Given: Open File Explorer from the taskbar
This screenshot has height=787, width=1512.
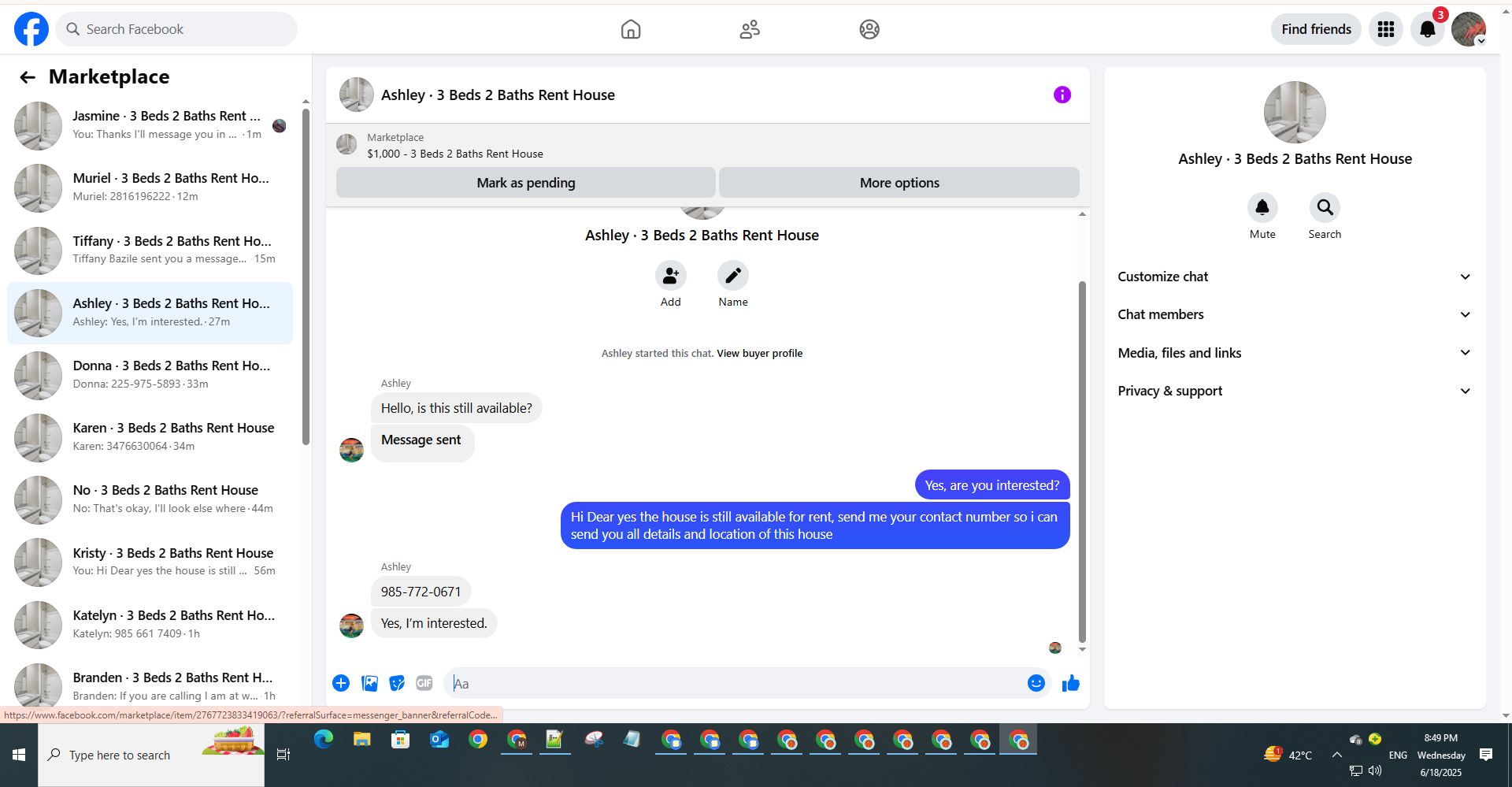Looking at the screenshot, I should pyautogui.click(x=362, y=739).
